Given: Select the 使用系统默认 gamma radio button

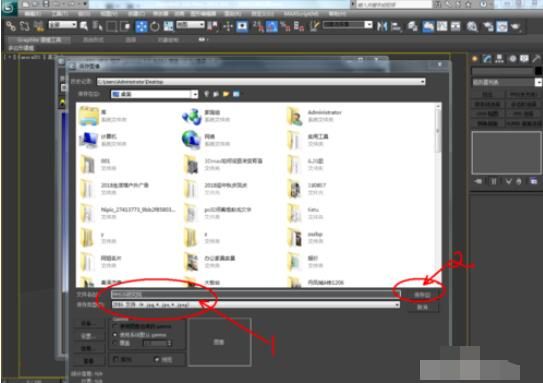Looking at the screenshot, I should point(116,335).
